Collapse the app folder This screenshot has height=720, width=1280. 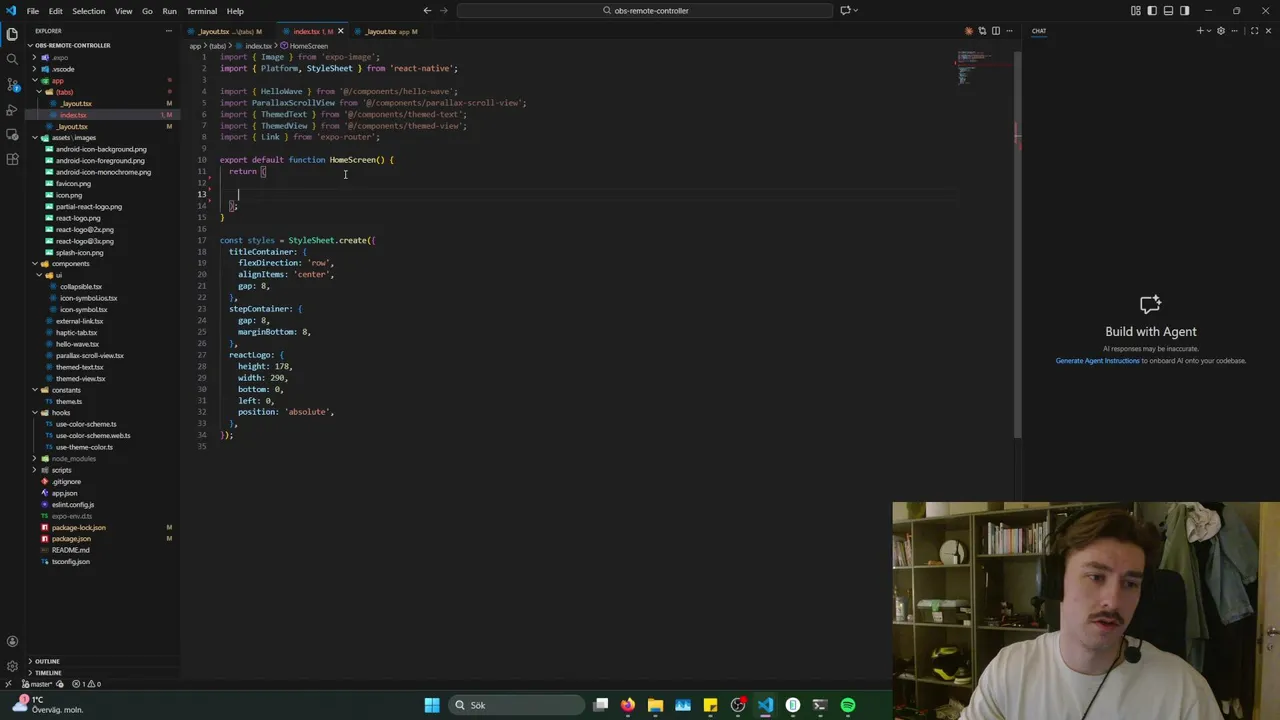coord(100,80)
